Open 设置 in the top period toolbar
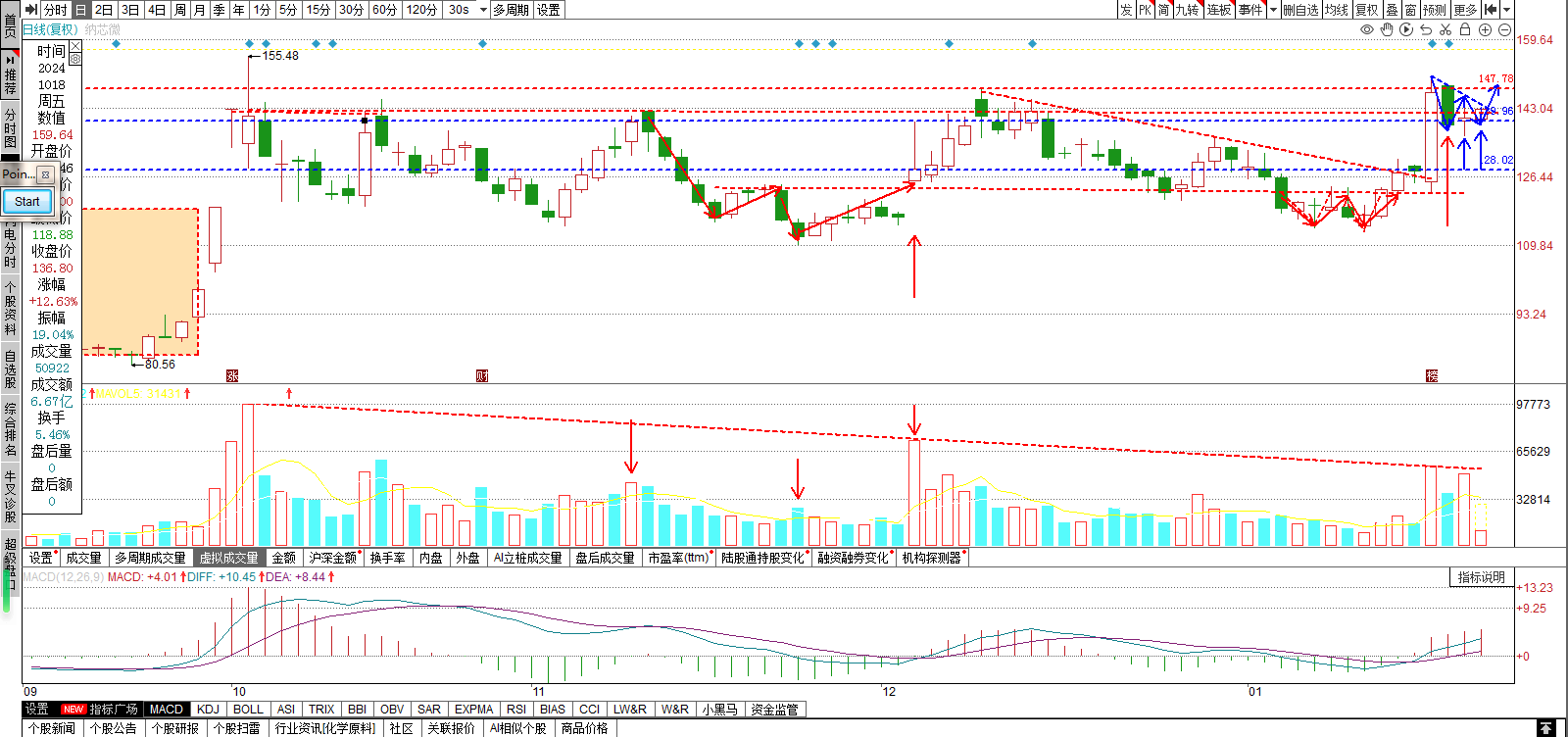Viewport: 1568px width, 737px height. point(549,9)
